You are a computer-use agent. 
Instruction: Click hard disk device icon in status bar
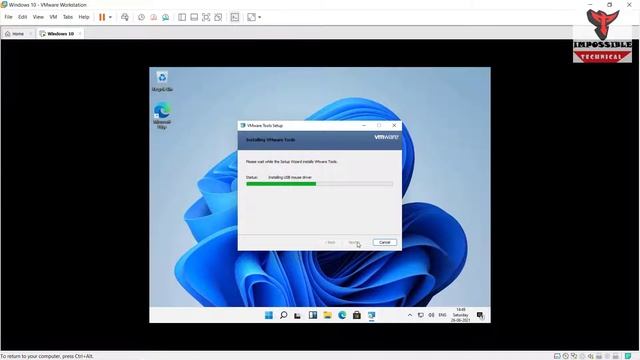(557, 356)
